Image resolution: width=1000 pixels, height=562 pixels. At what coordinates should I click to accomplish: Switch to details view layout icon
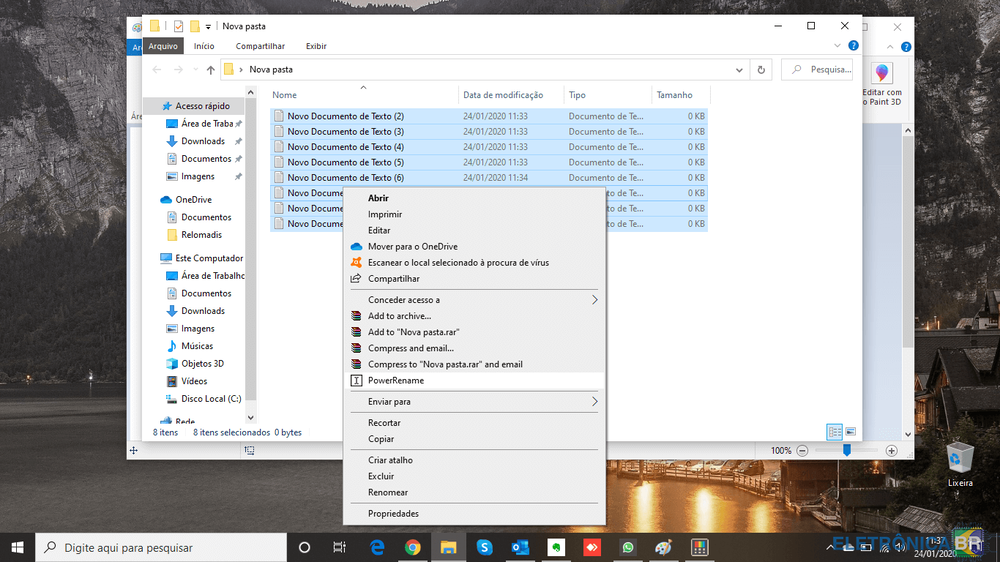834,432
